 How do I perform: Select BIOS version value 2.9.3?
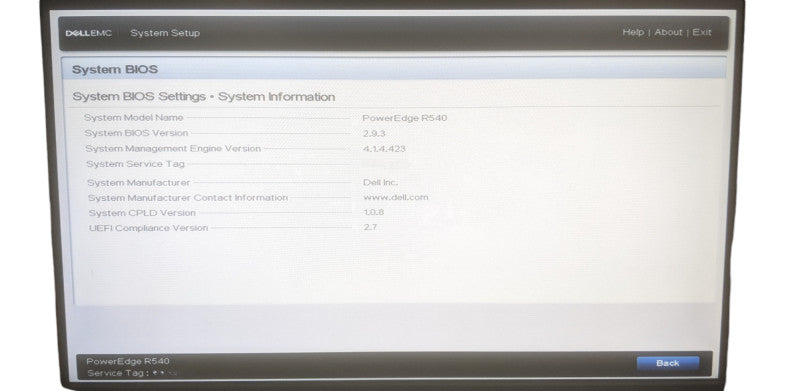pyautogui.click(x=374, y=133)
